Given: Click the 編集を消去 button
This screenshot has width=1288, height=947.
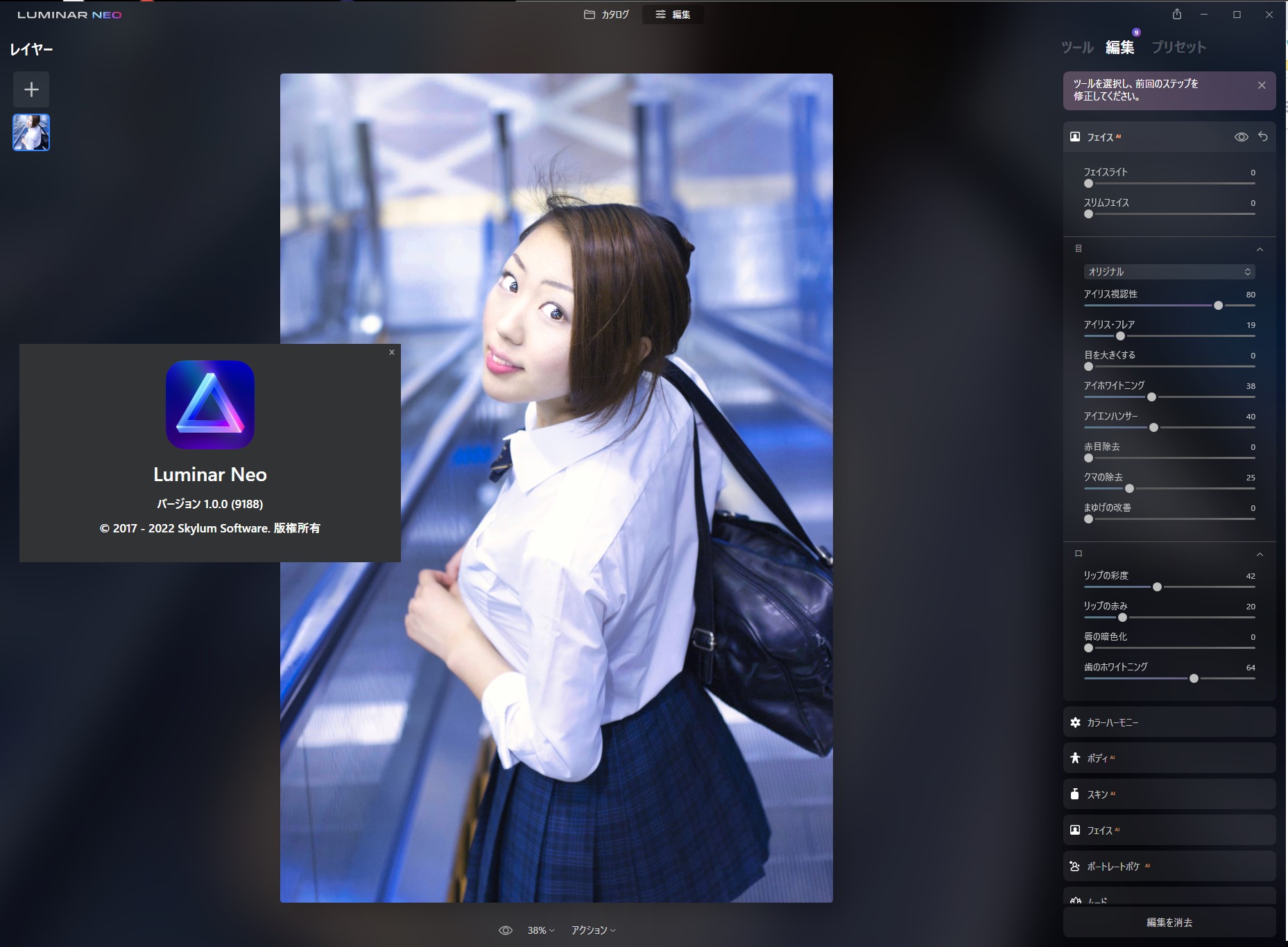Looking at the screenshot, I should (x=1169, y=922).
